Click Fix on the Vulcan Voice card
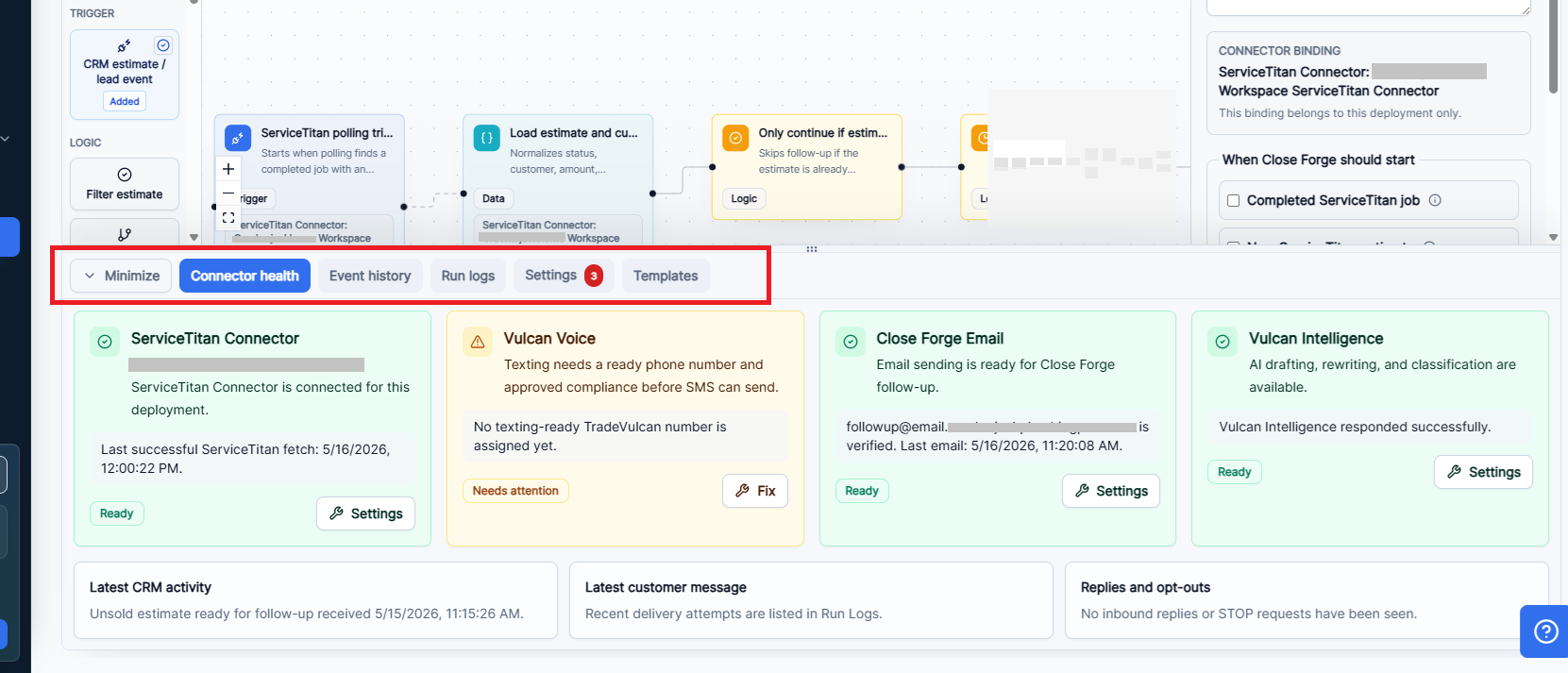1568x673 pixels. coord(755,491)
